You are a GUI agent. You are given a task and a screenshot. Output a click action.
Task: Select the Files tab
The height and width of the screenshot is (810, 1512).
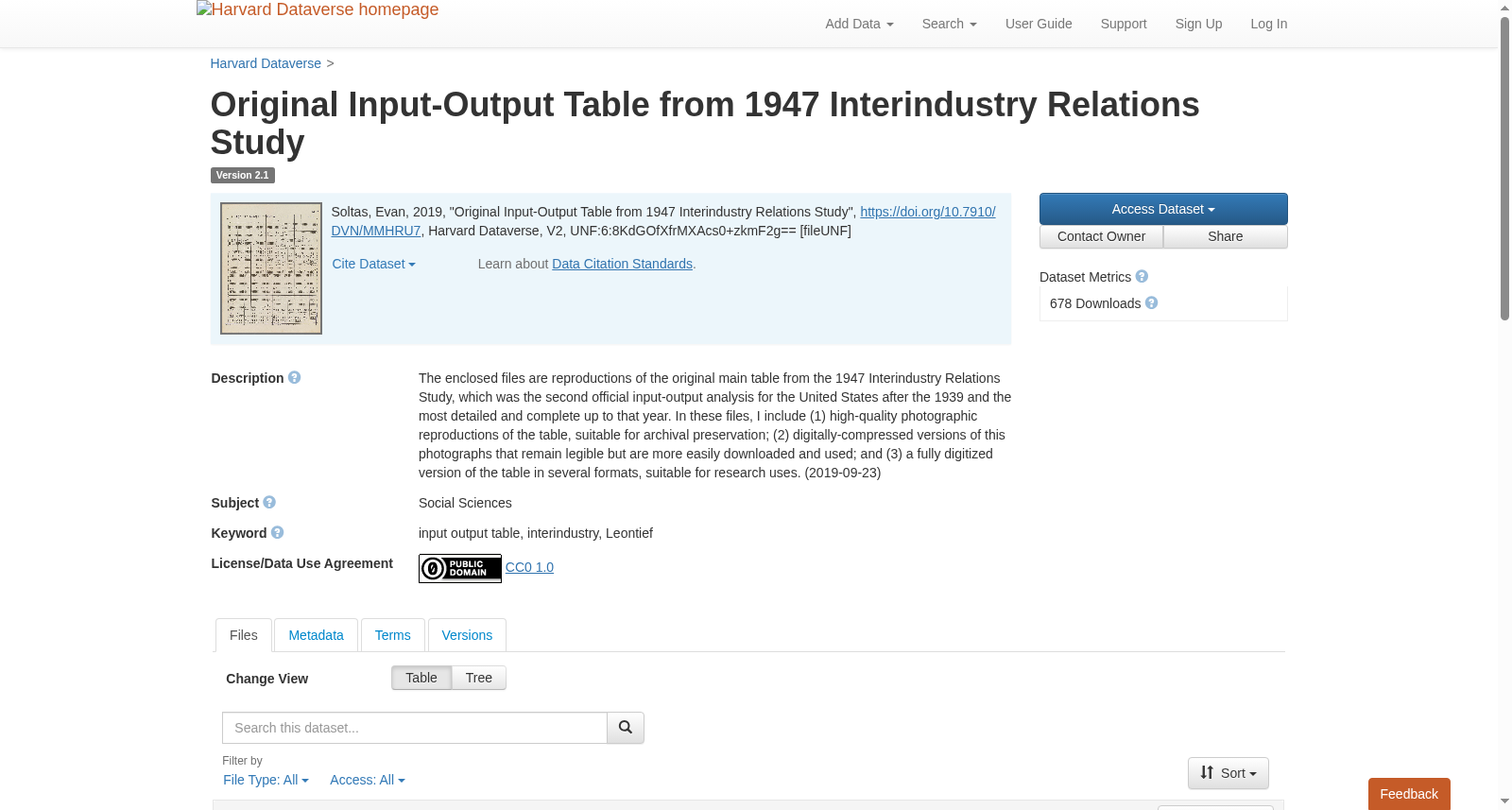[244, 635]
